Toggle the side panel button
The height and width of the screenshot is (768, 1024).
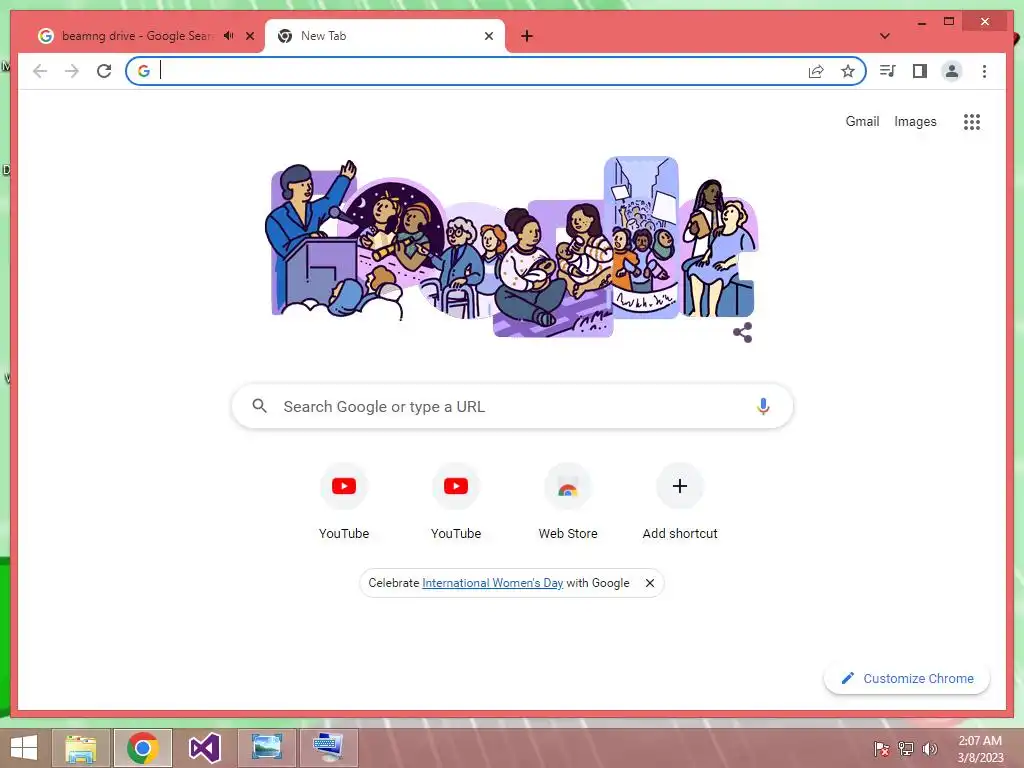coord(920,71)
